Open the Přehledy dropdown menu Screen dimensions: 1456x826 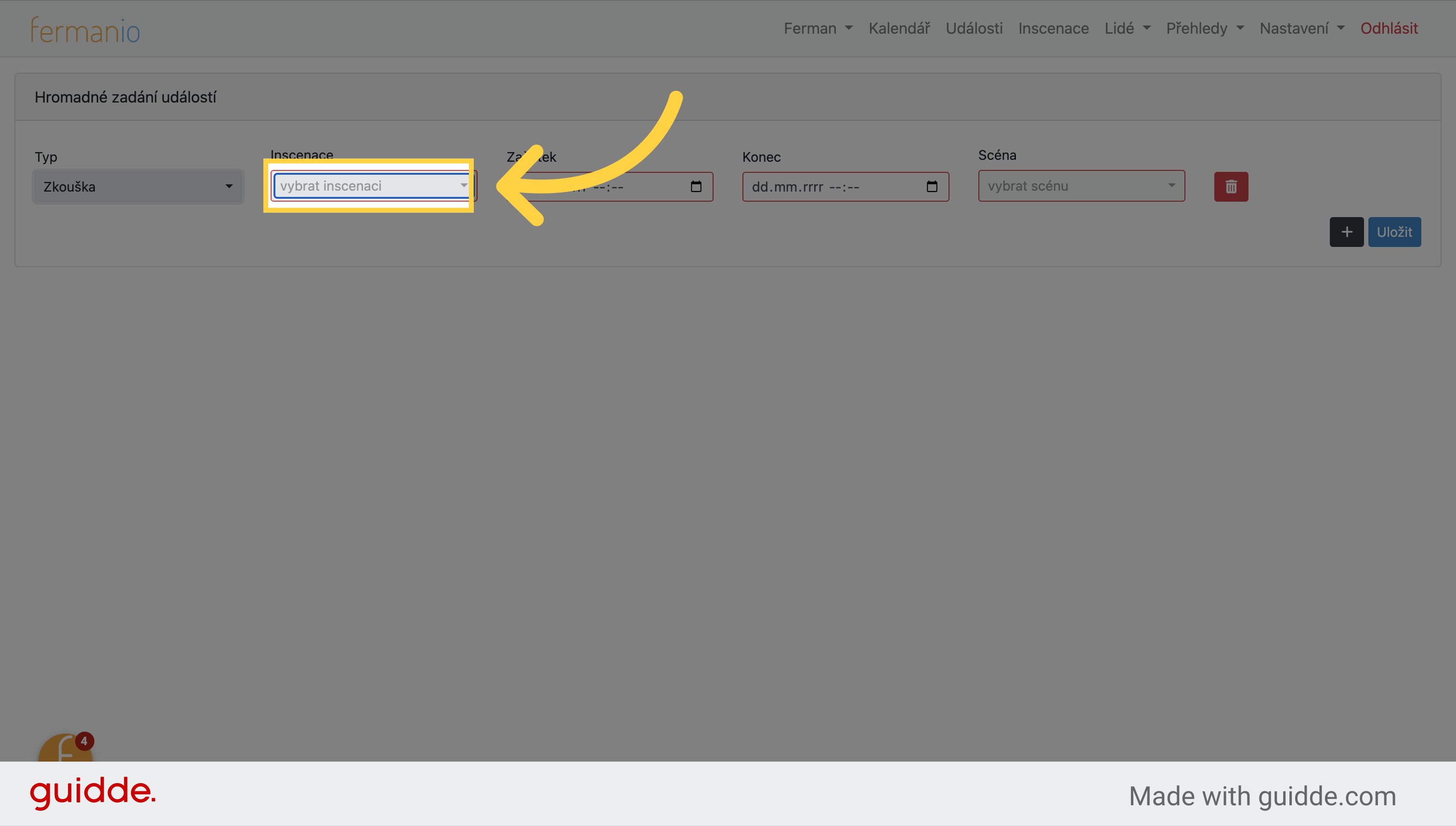(1205, 28)
